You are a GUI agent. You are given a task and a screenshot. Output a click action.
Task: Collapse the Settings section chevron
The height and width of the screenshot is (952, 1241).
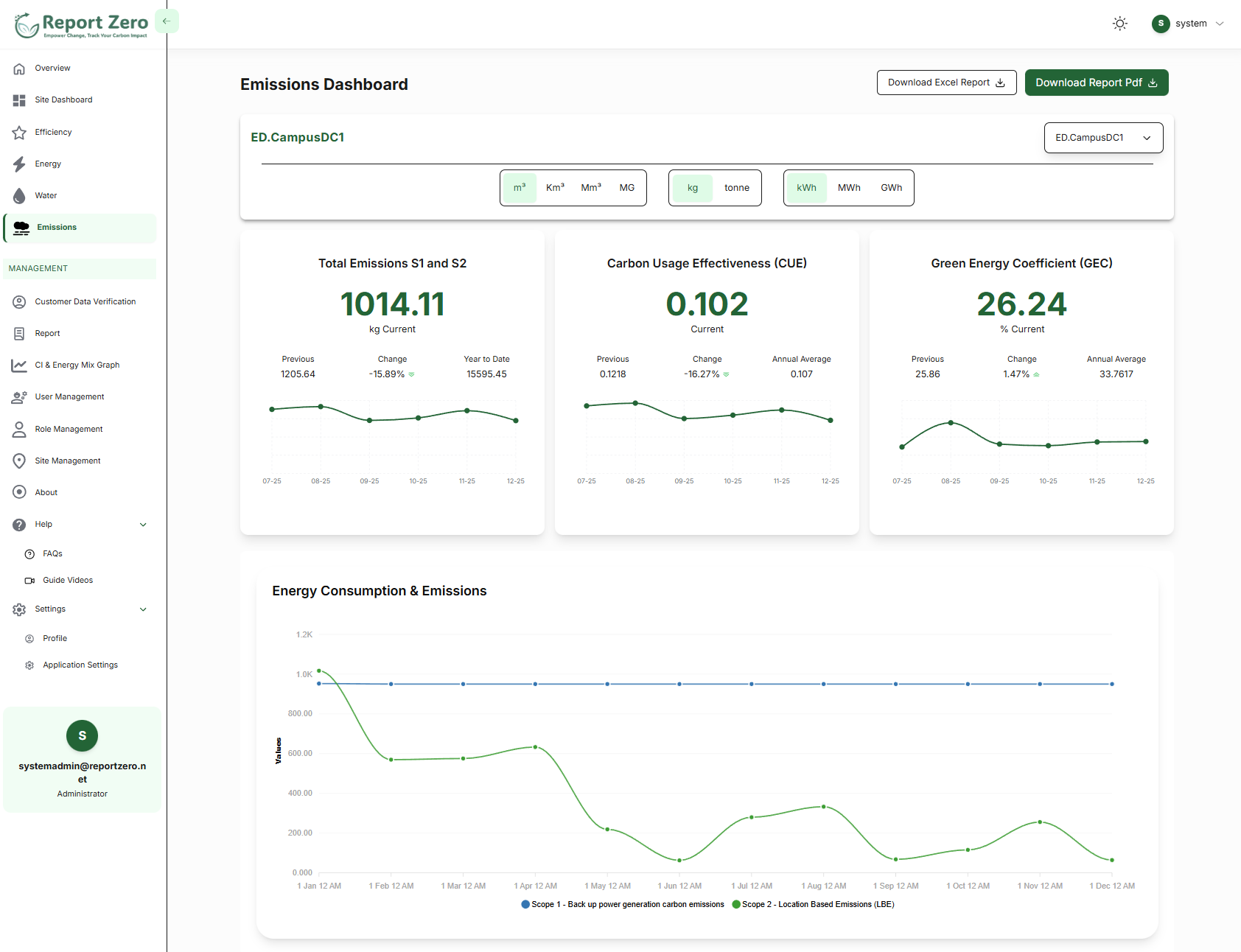[143, 609]
